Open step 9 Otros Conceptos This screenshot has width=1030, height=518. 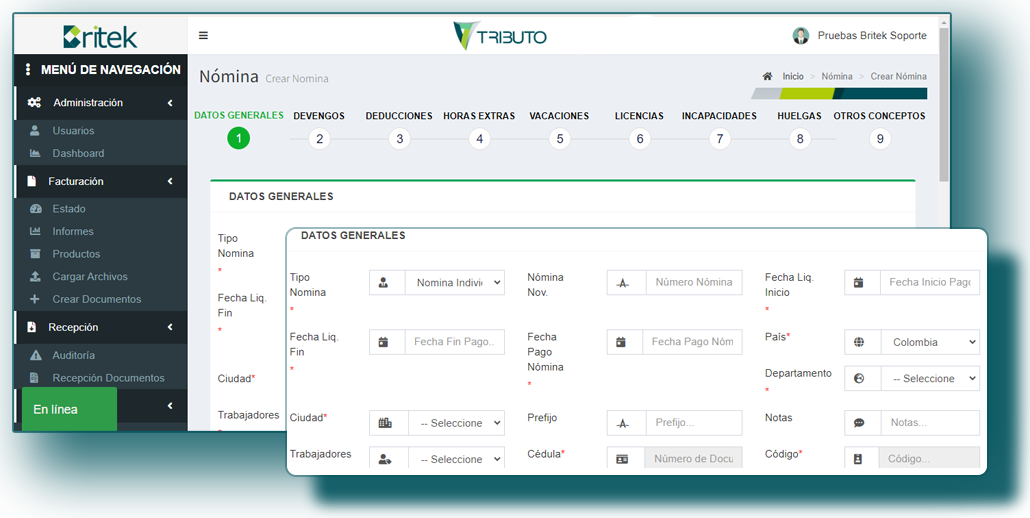[x=880, y=139]
